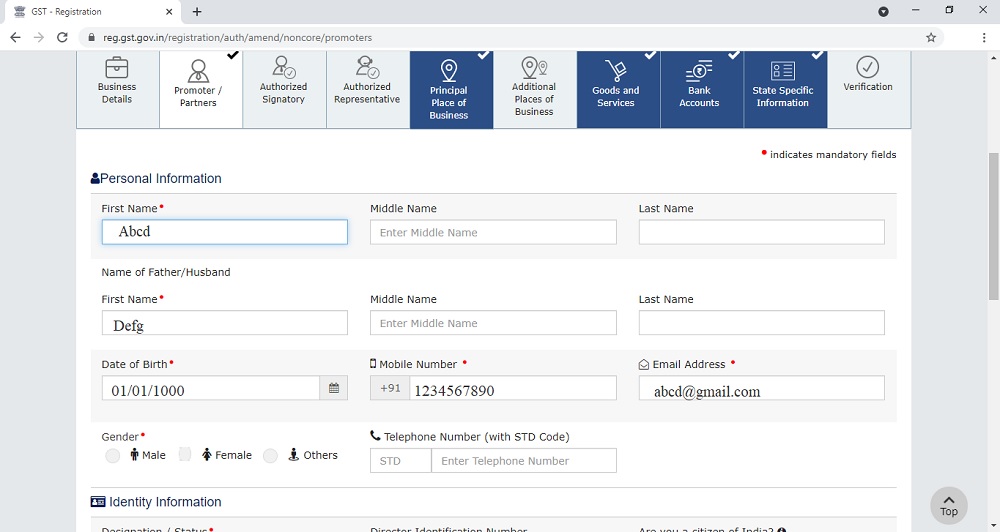The width and height of the screenshot is (1000, 532).
Task: Click Father/Husband Last Name field
Action: tap(761, 323)
